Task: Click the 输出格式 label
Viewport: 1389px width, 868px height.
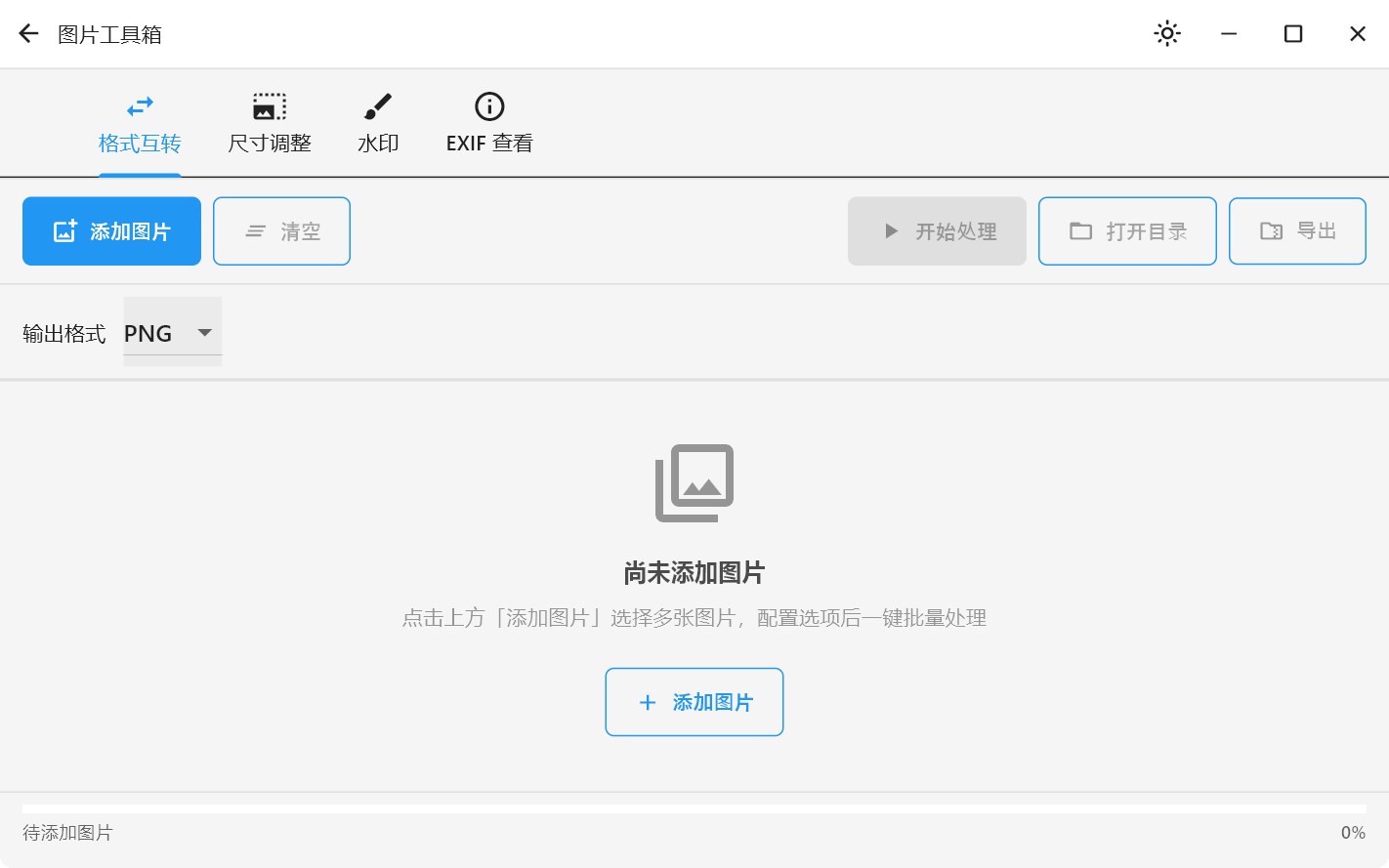Action: pos(63,334)
